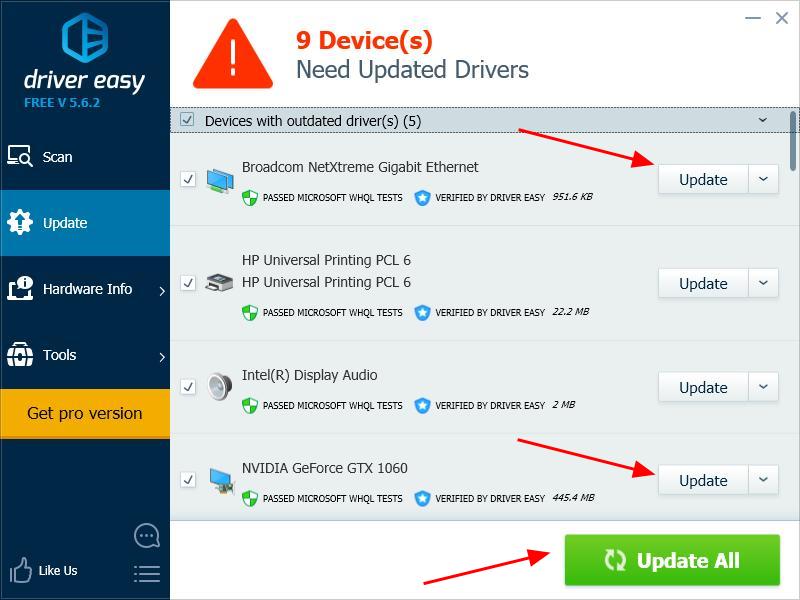Click the Intel Display Audio speaker icon

pos(220,387)
